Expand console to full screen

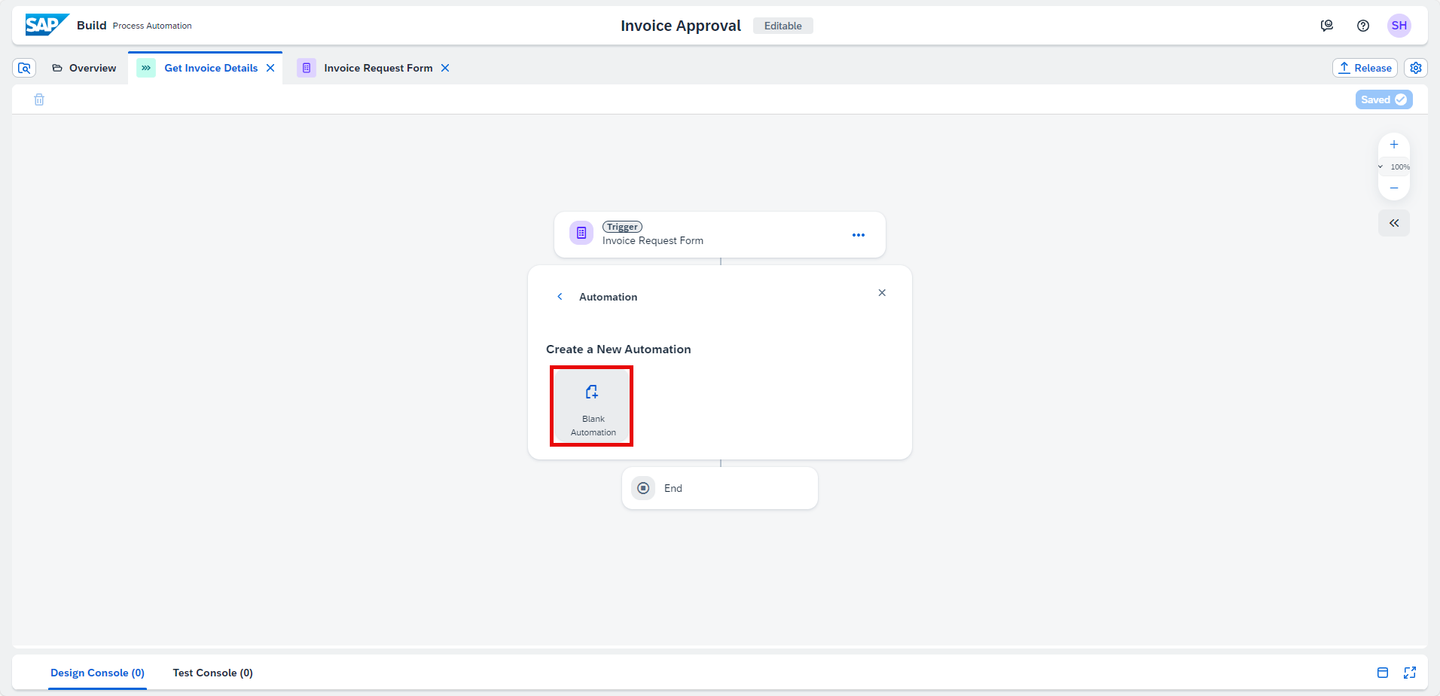[x=1410, y=673]
